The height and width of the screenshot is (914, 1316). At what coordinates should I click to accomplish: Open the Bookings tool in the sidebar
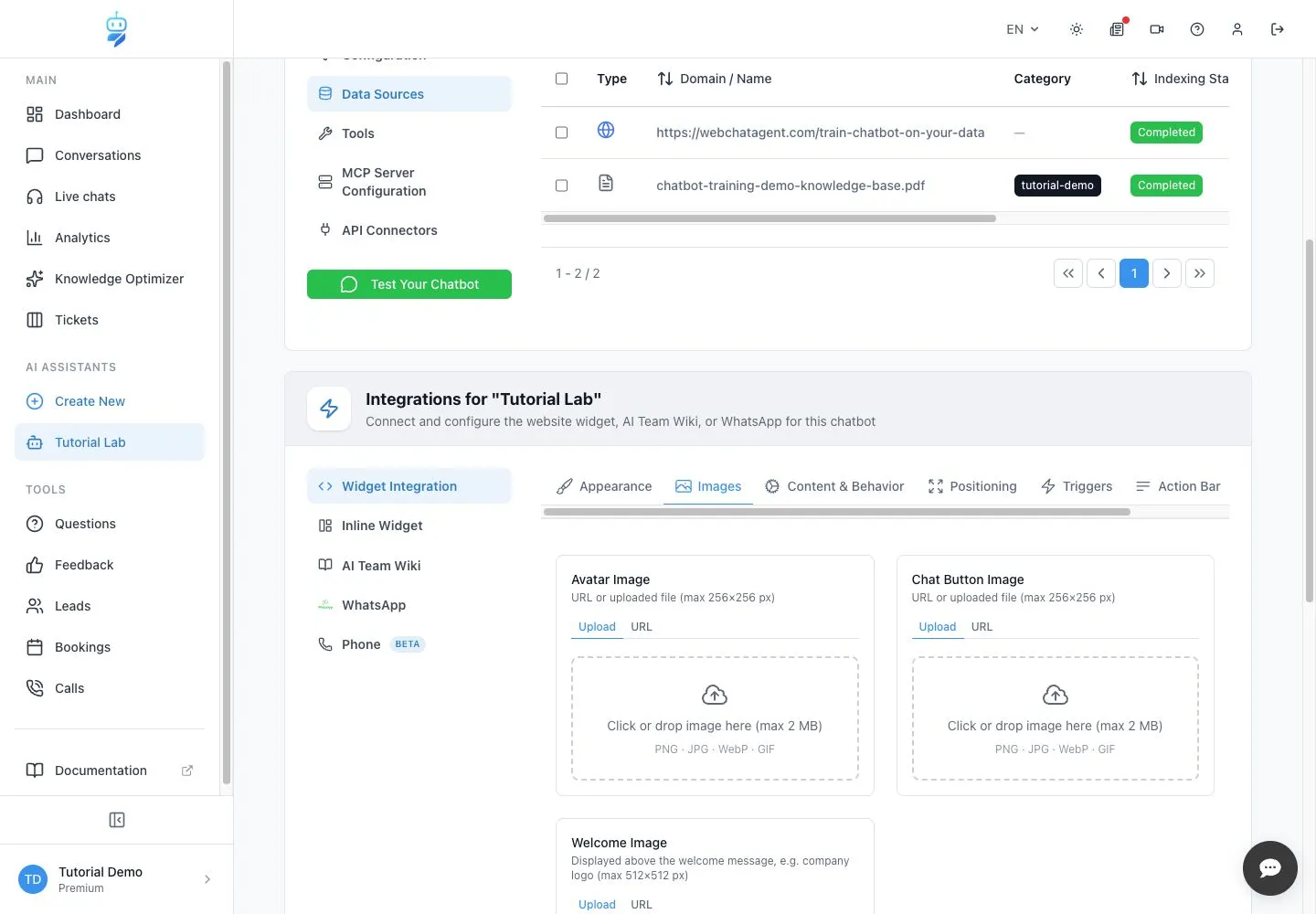coord(110,647)
